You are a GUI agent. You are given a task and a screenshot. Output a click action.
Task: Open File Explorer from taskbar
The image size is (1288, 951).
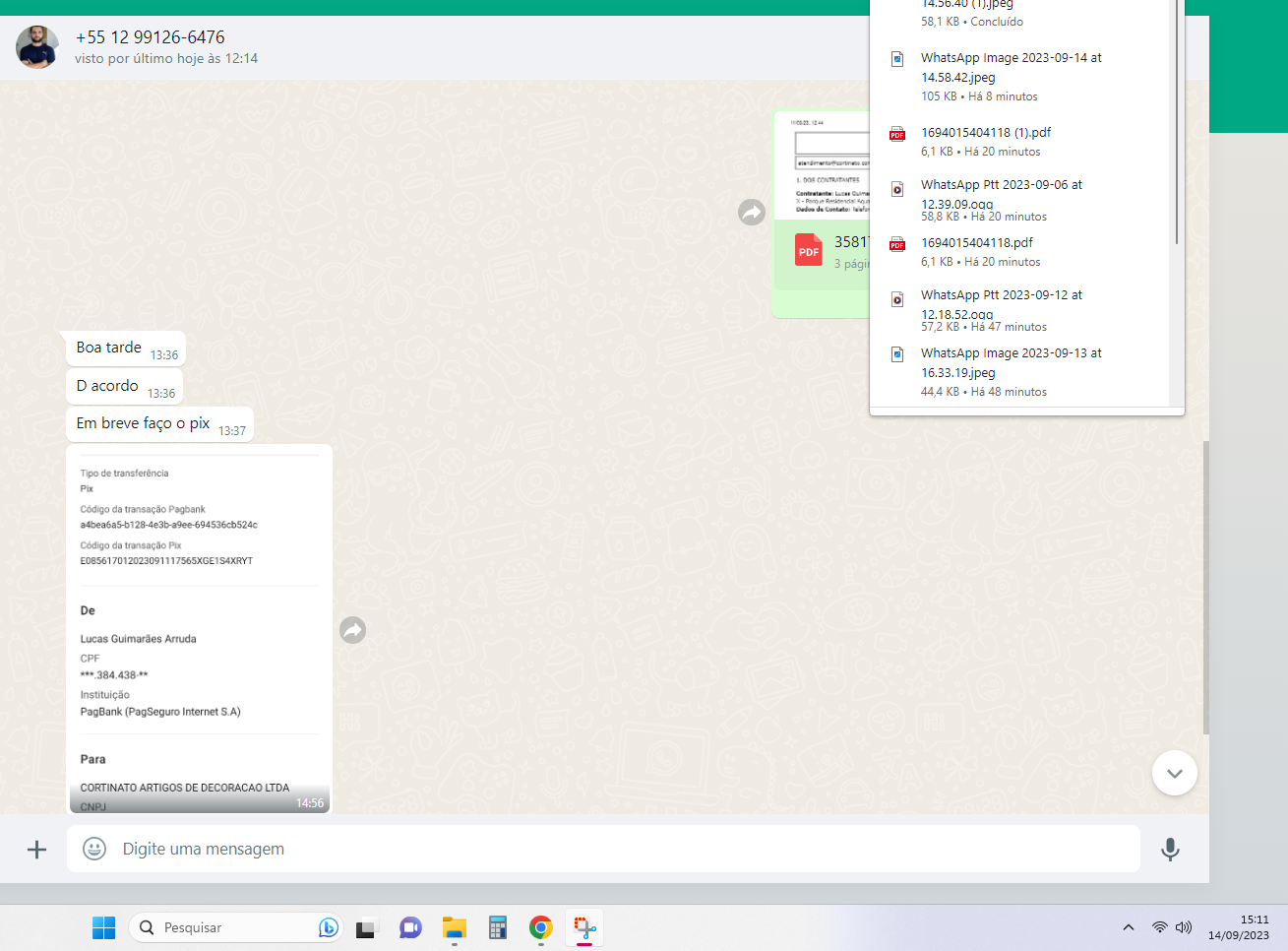(x=454, y=927)
